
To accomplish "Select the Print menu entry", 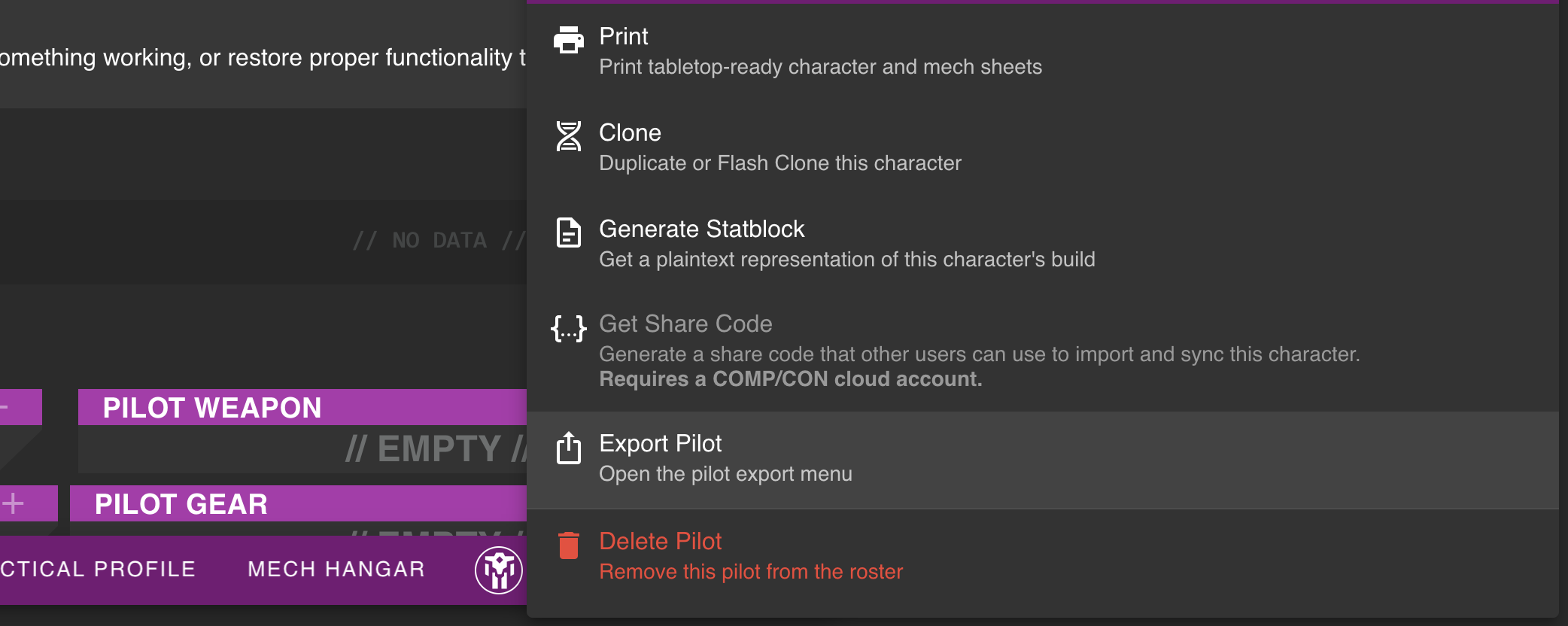I will (820, 51).
